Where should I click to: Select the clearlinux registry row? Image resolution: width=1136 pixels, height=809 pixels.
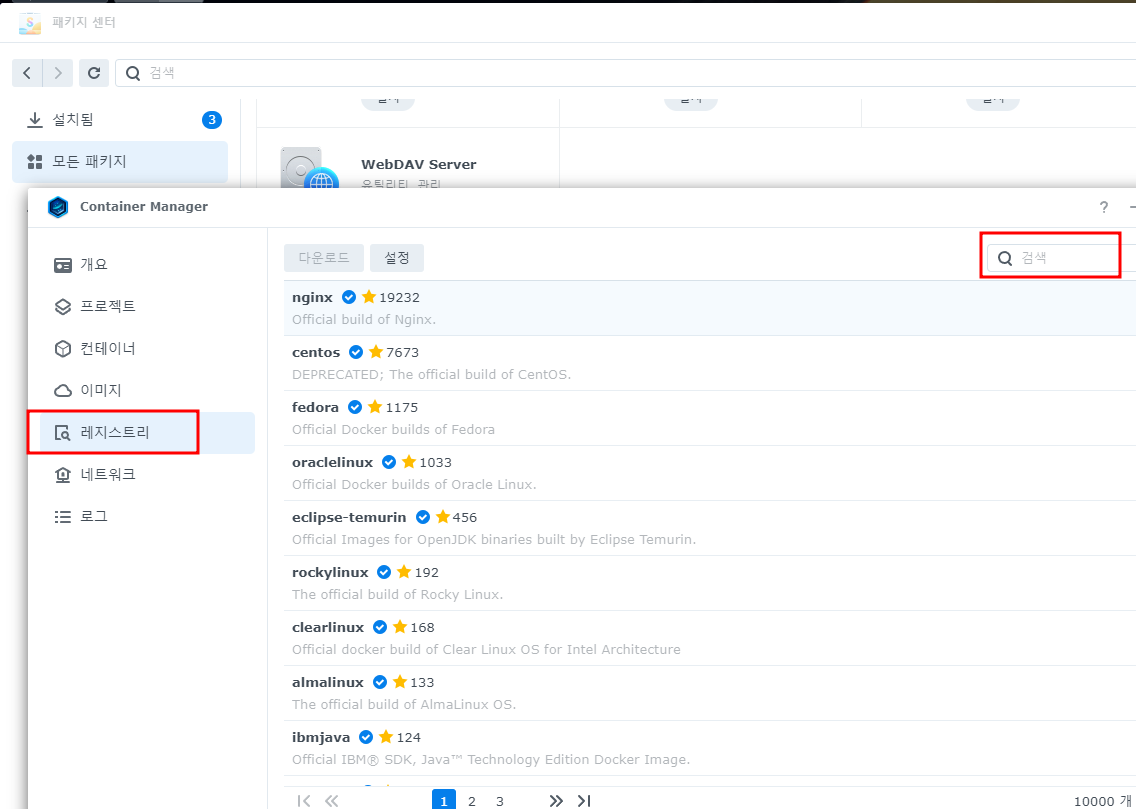coord(710,638)
